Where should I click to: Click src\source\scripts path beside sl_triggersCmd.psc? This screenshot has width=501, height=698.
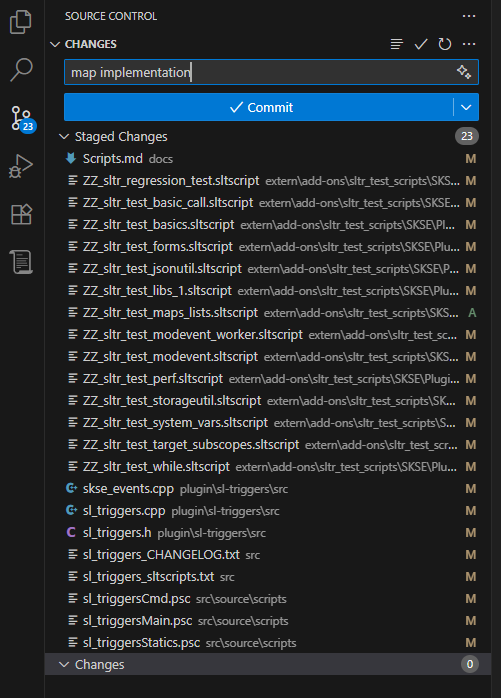(x=241, y=599)
